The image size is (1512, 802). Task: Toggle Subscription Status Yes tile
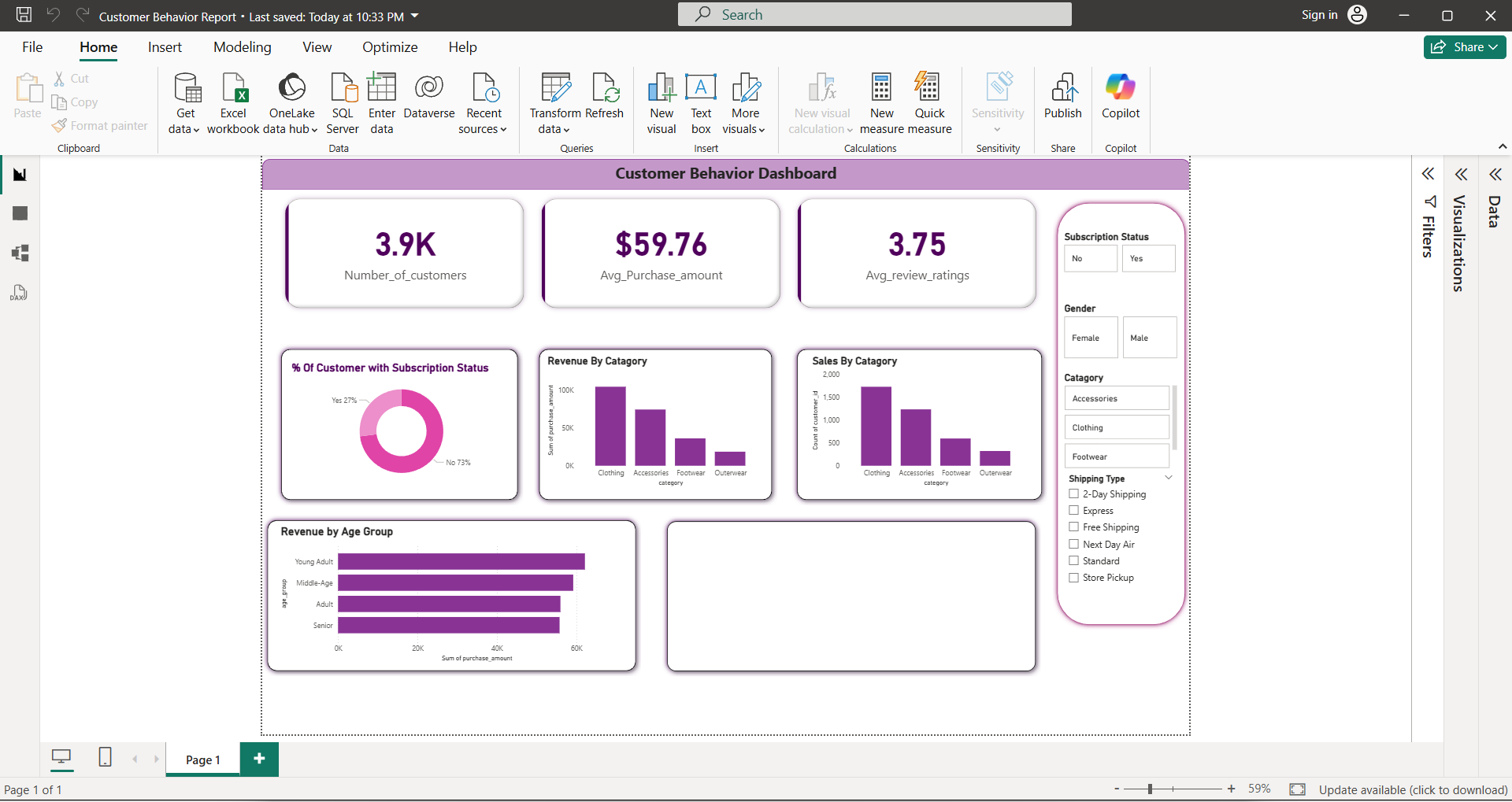click(x=1149, y=258)
